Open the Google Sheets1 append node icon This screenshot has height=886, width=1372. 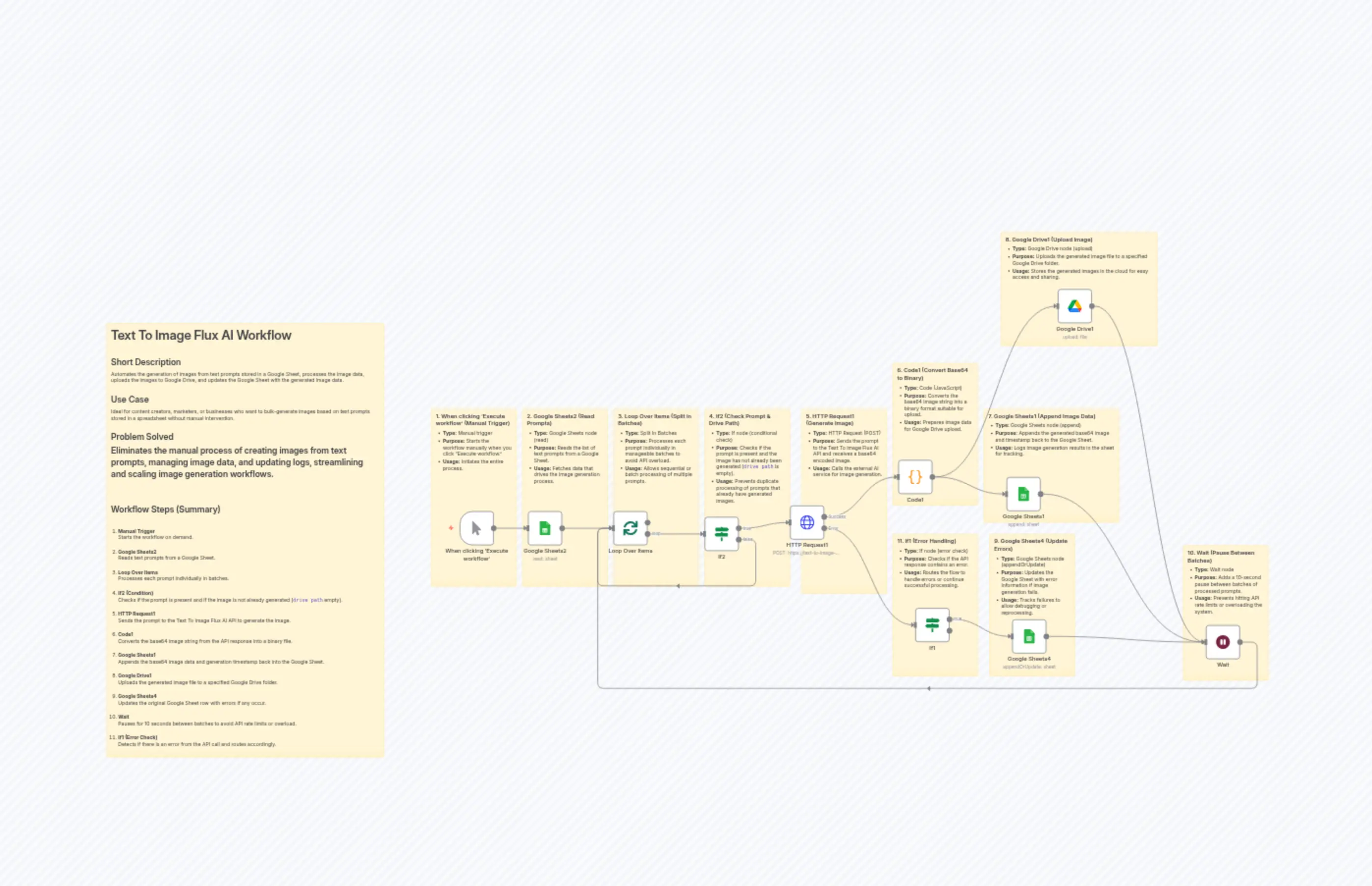pyautogui.click(x=1023, y=494)
